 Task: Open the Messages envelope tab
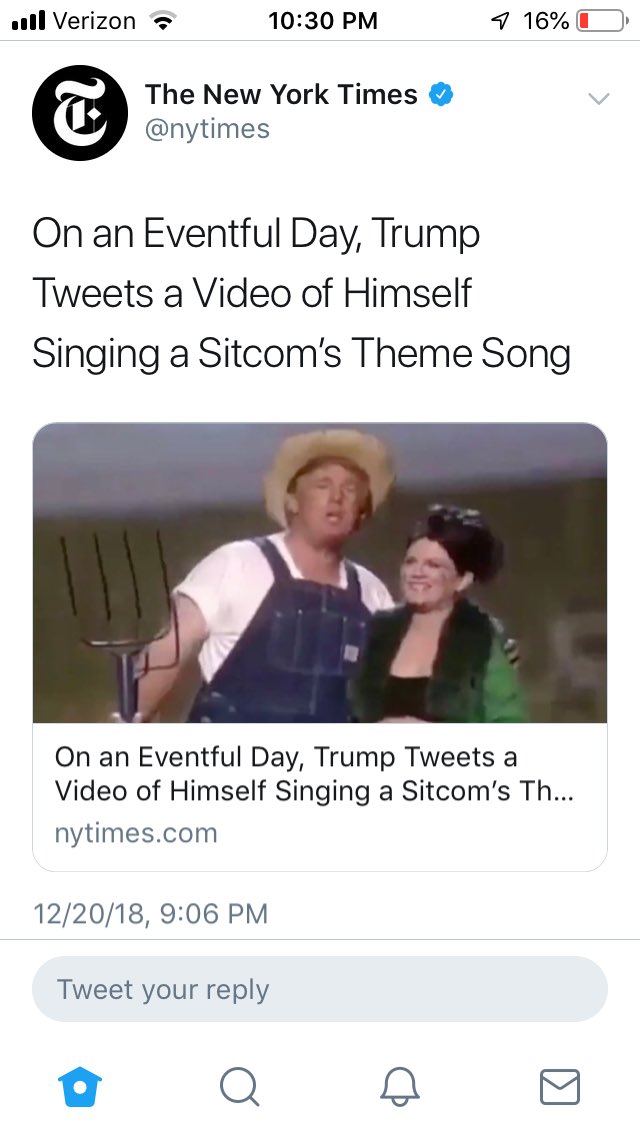[x=560, y=1087]
